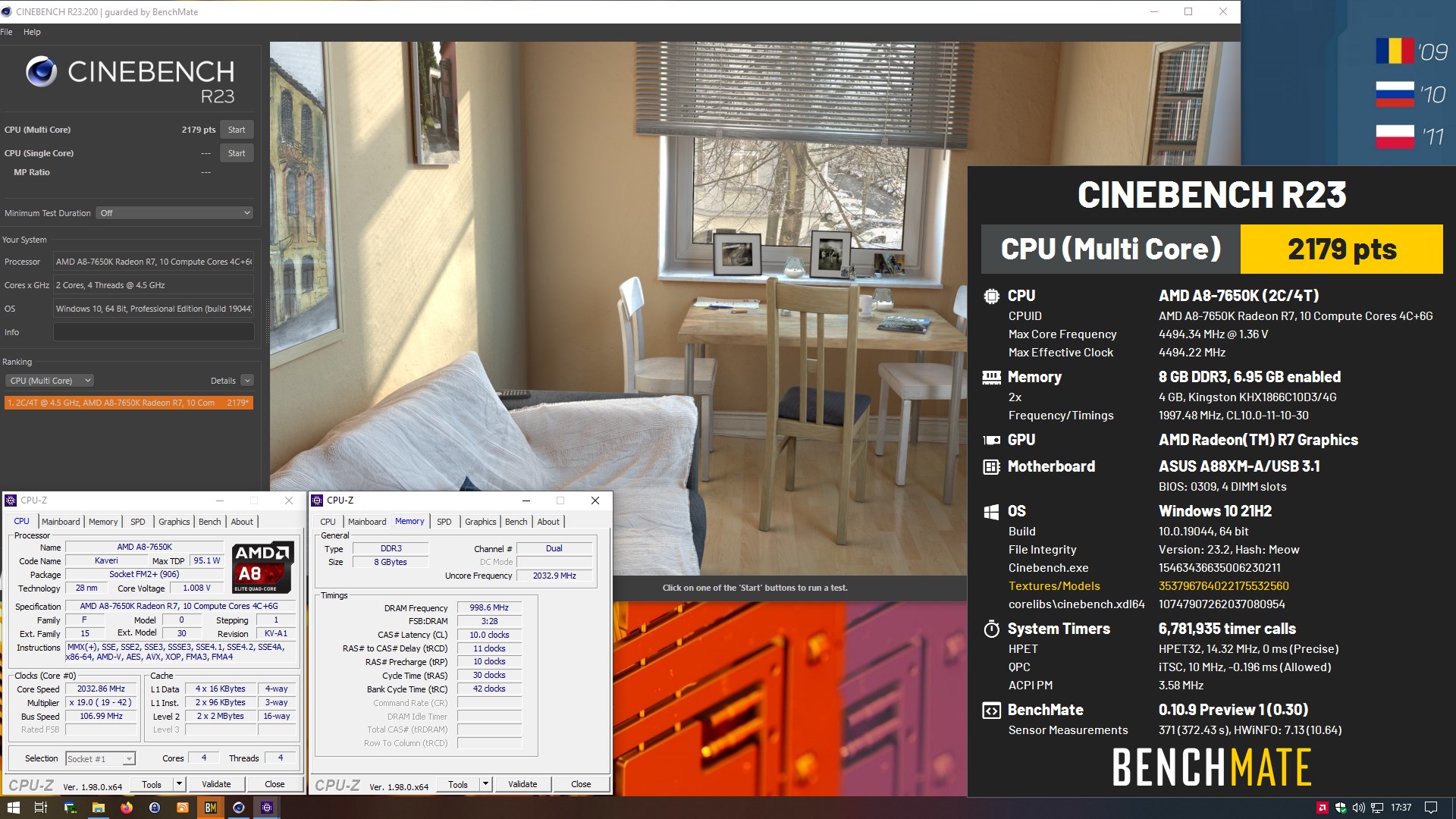Open Tools dropdown arrow in left CPU-Z

179,784
